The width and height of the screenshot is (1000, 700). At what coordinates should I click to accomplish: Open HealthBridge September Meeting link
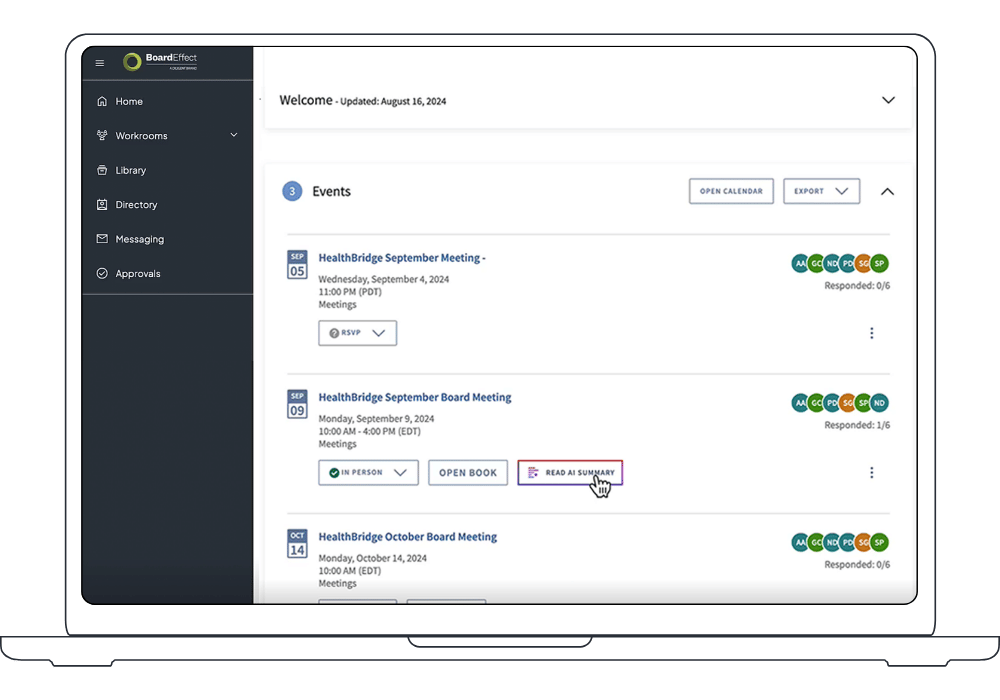pos(402,258)
